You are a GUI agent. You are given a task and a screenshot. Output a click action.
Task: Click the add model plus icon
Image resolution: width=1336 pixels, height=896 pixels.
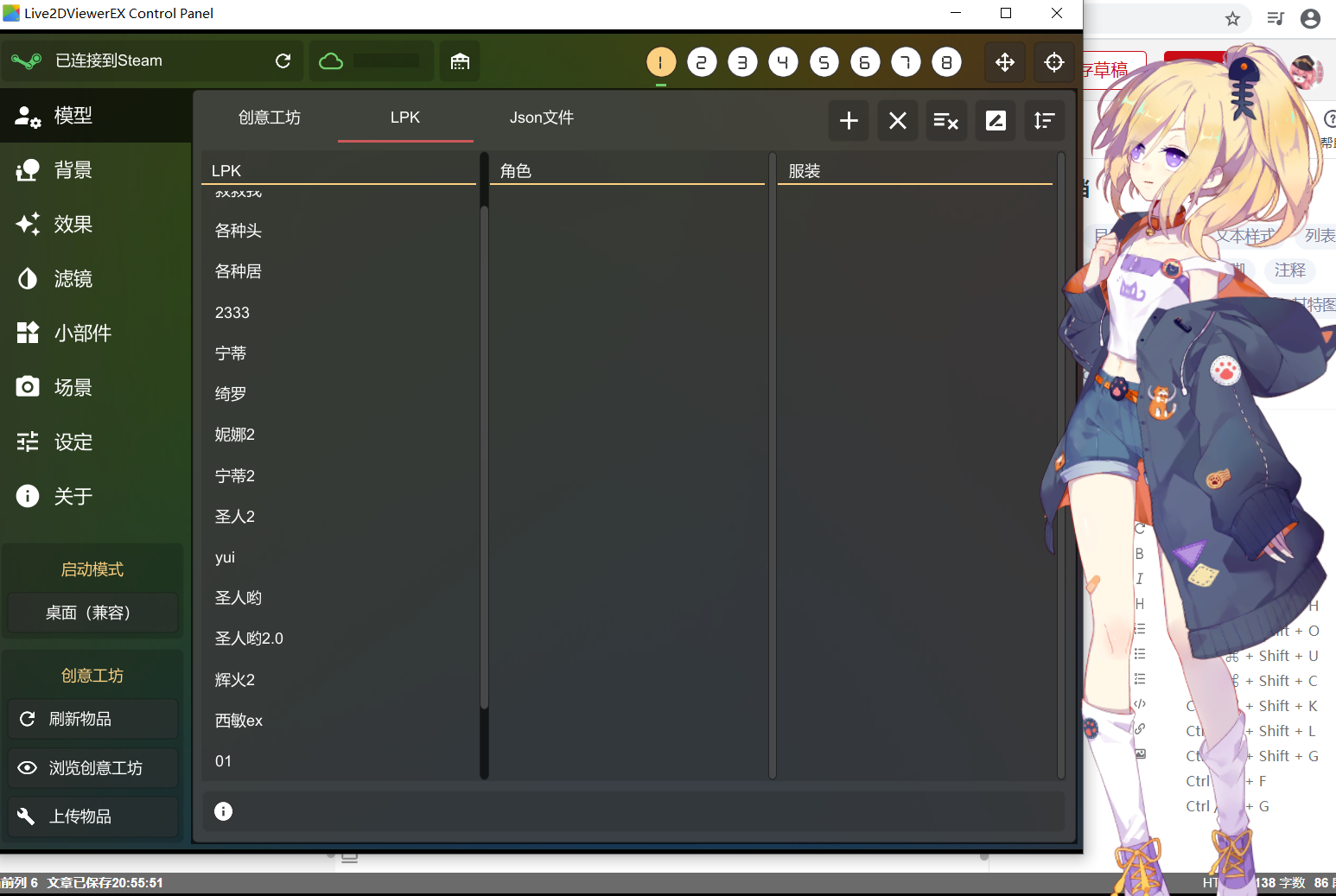point(849,121)
